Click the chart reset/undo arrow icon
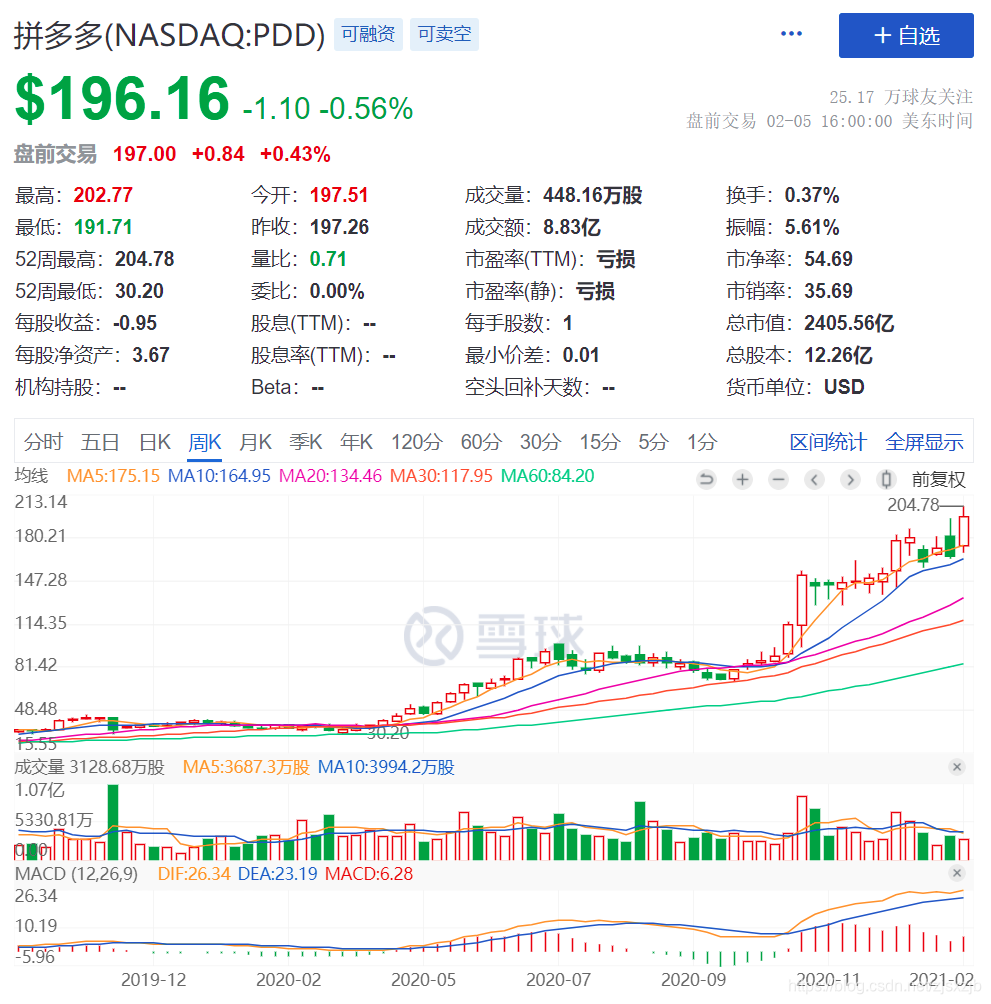 pos(706,479)
